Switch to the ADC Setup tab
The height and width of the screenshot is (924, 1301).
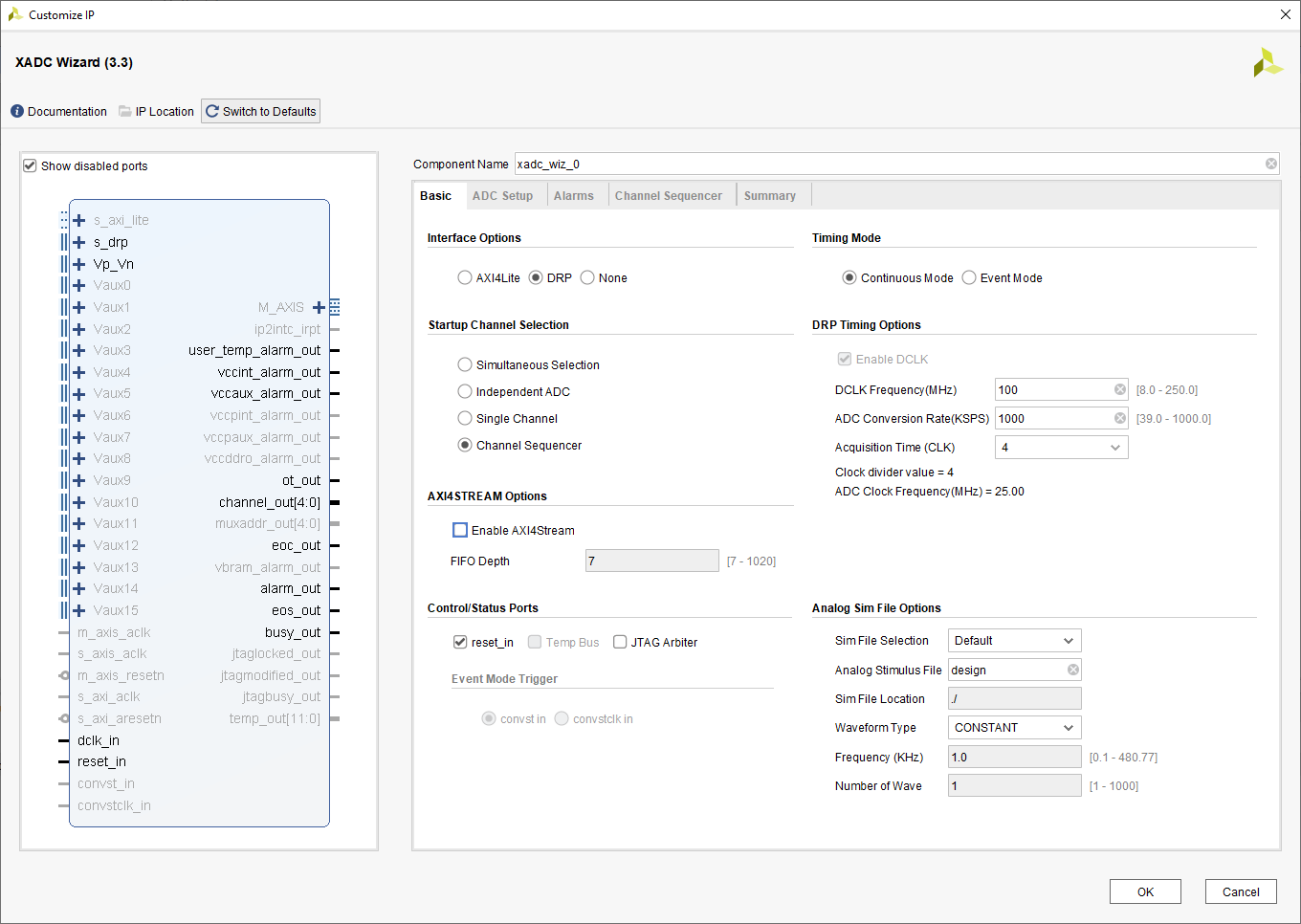point(502,196)
